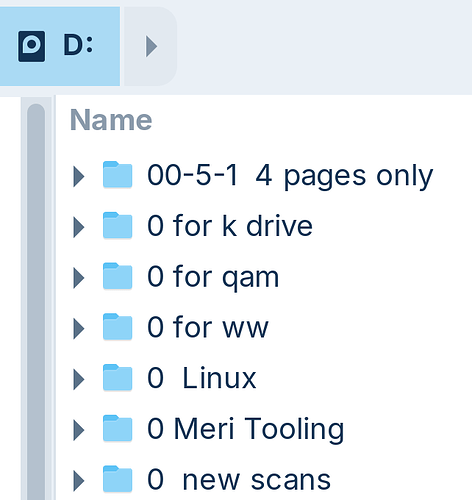This screenshot has width=472, height=500.
Task: Expand the '0 new scans' folder
Action: [79, 481]
